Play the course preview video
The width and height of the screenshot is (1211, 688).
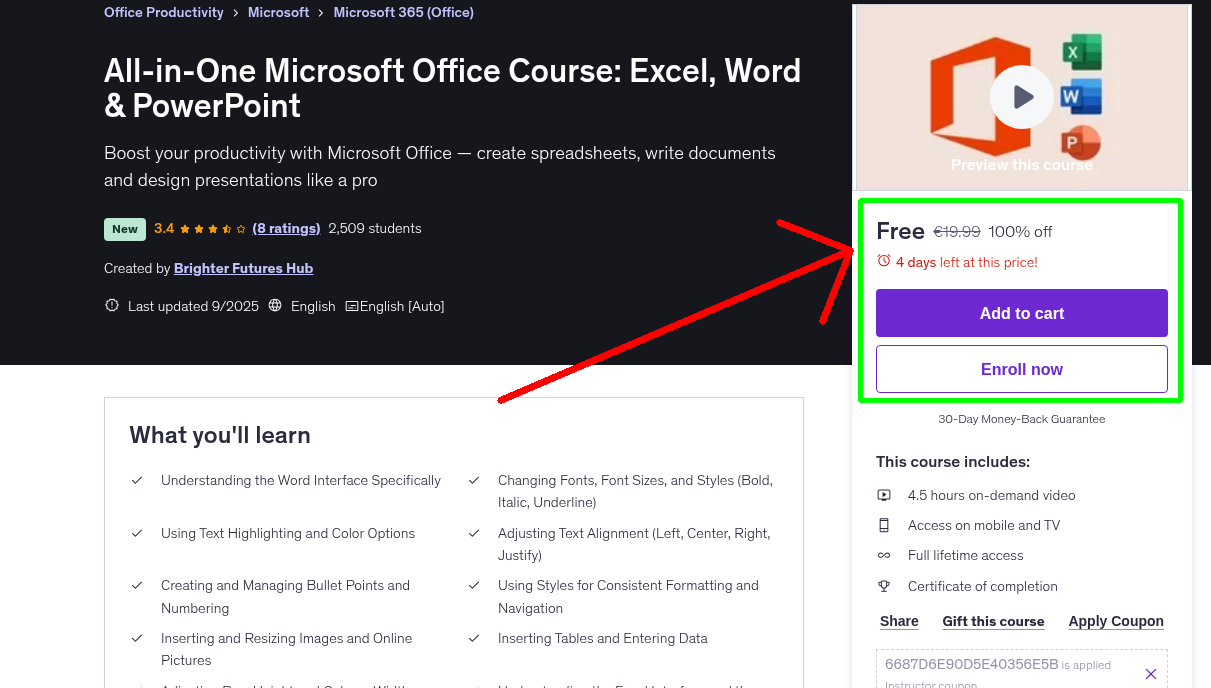(1021, 96)
